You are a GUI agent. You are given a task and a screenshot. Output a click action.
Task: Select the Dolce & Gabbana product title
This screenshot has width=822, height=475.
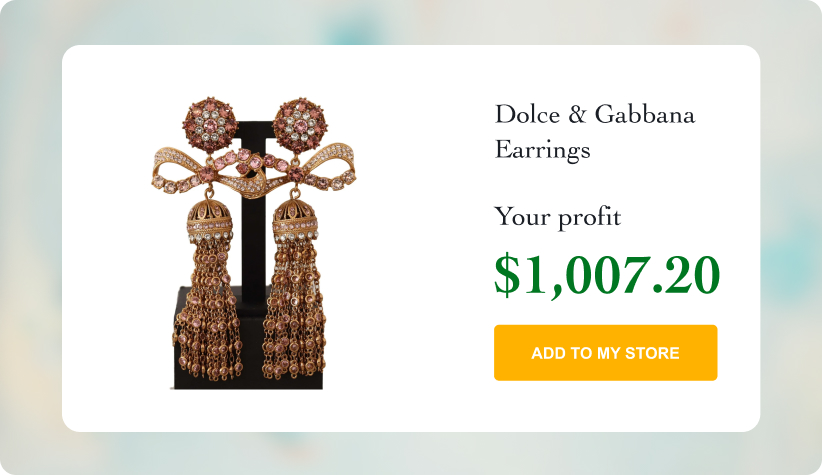[x=594, y=131]
